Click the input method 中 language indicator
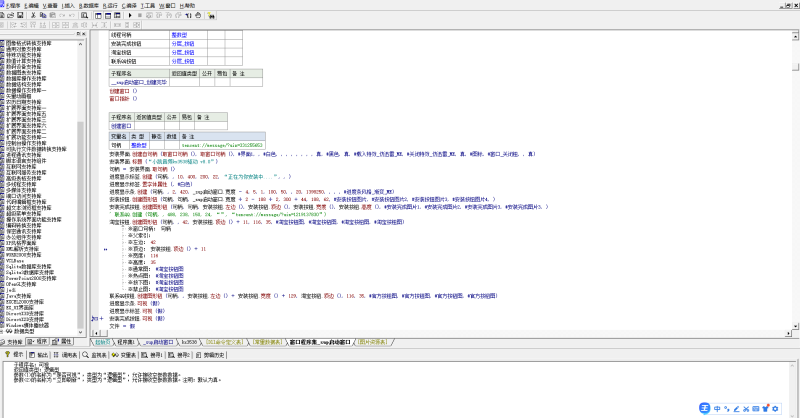This screenshot has height=418, width=800. pyautogui.click(x=717, y=408)
